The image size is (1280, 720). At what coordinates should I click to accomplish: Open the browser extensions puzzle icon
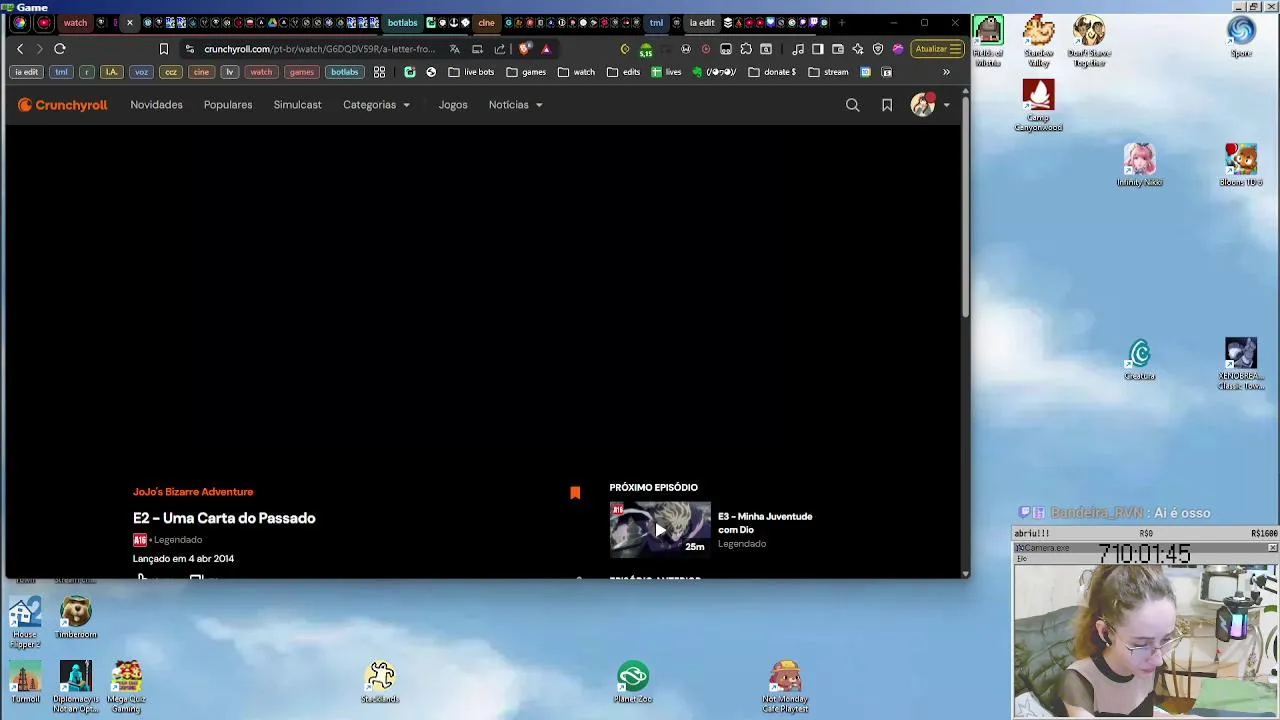(746, 49)
